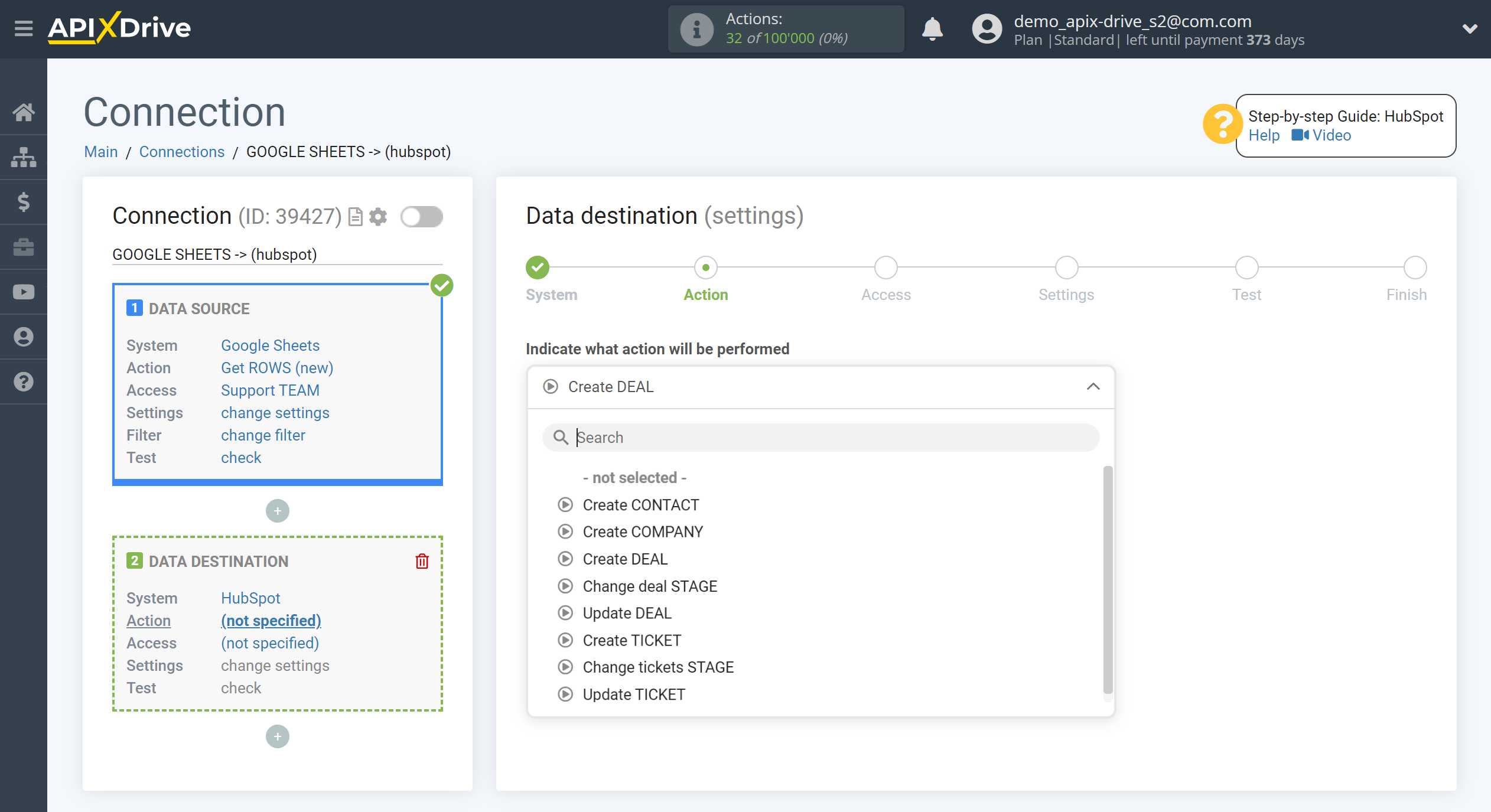Click the action Search field

tap(821, 438)
